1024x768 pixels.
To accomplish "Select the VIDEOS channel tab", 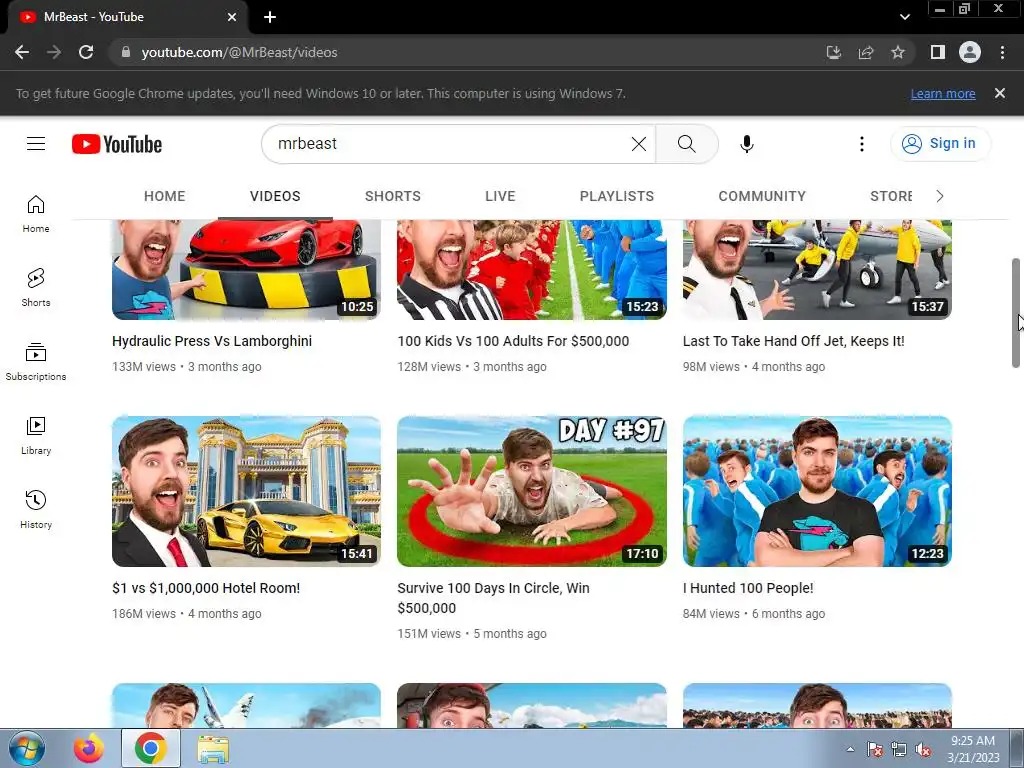I will 275,196.
